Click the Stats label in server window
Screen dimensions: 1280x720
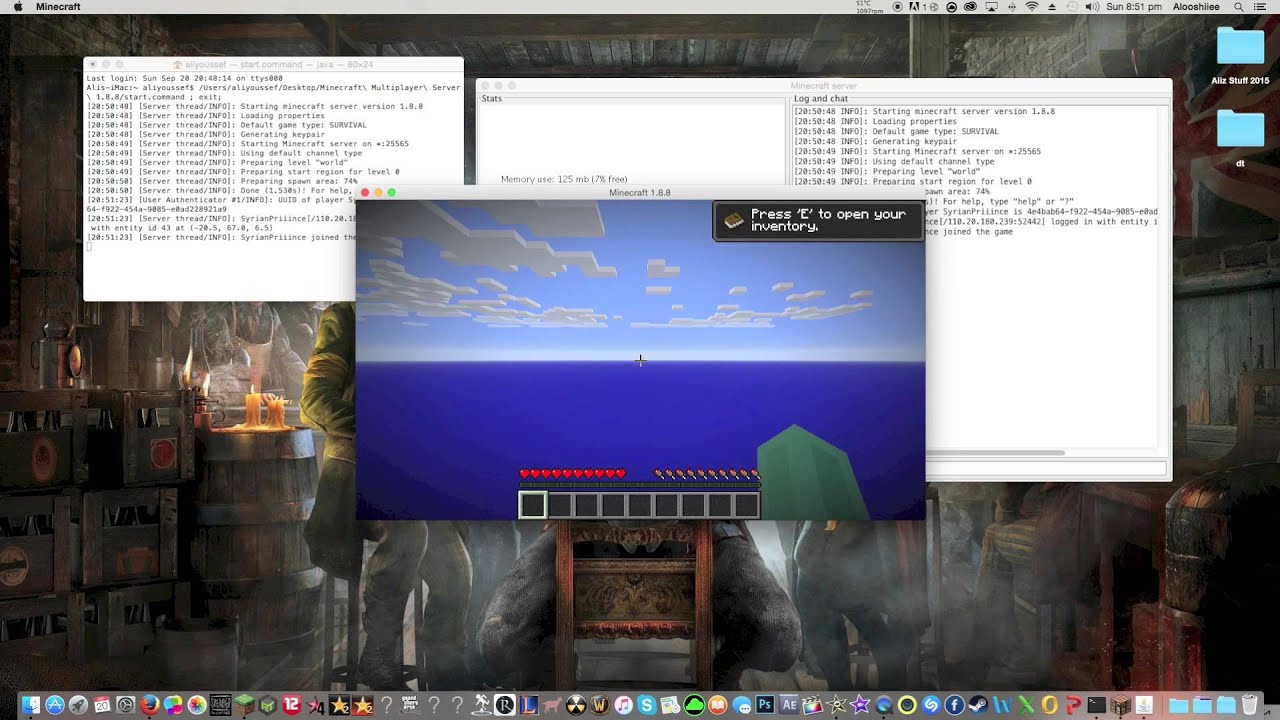point(491,99)
